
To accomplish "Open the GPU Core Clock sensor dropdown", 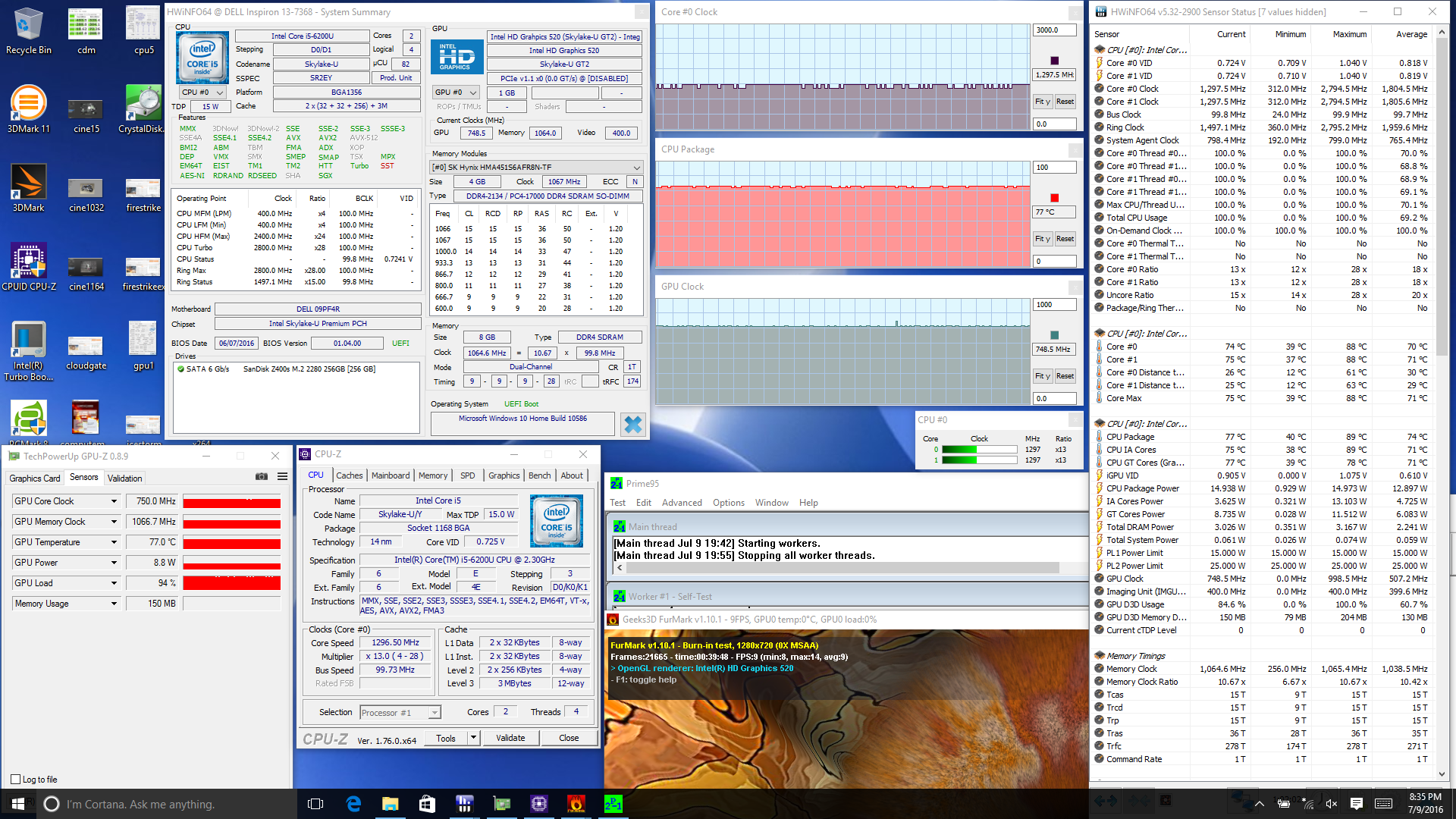I will point(114,501).
